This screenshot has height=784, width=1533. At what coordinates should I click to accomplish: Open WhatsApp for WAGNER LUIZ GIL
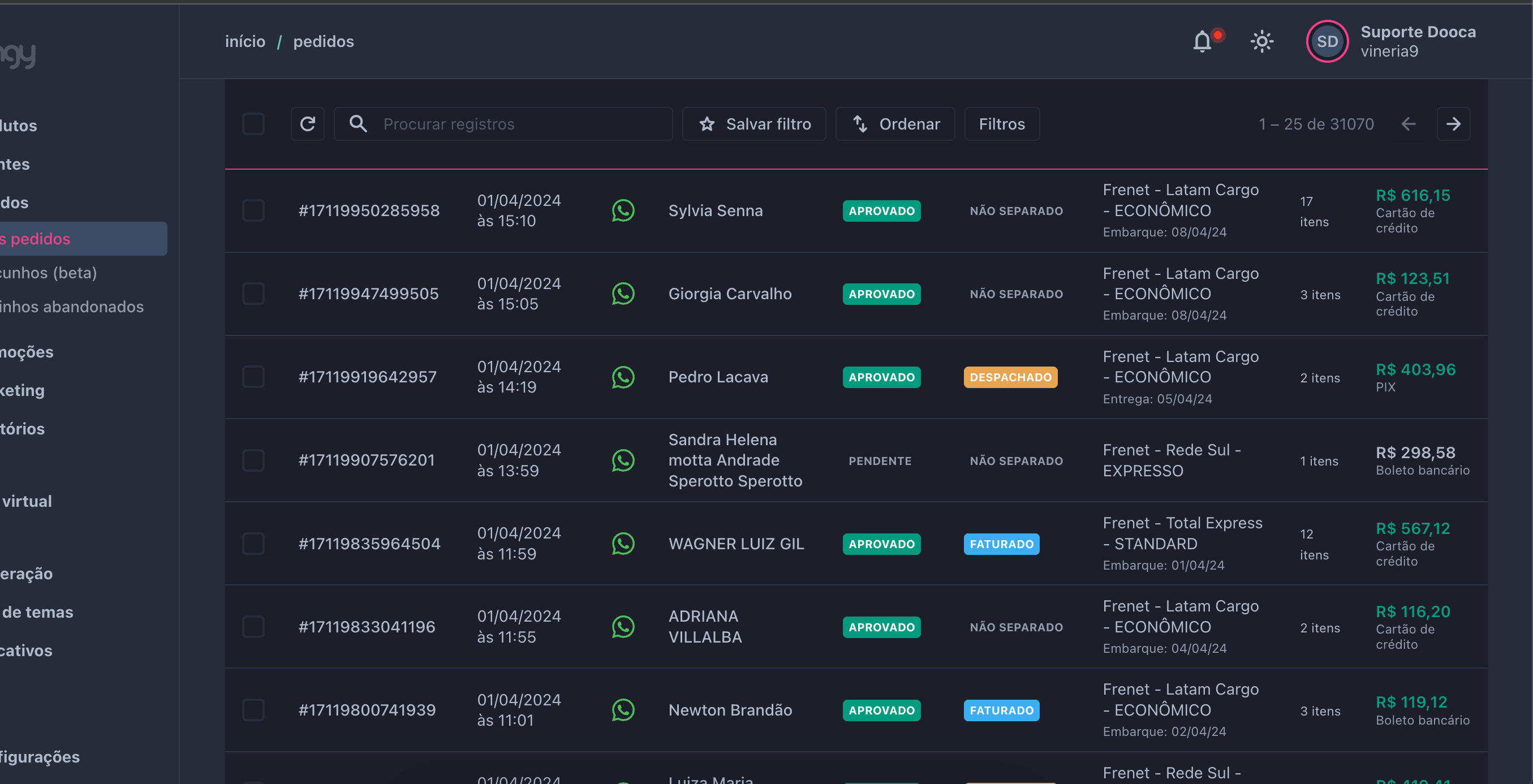(623, 544)
